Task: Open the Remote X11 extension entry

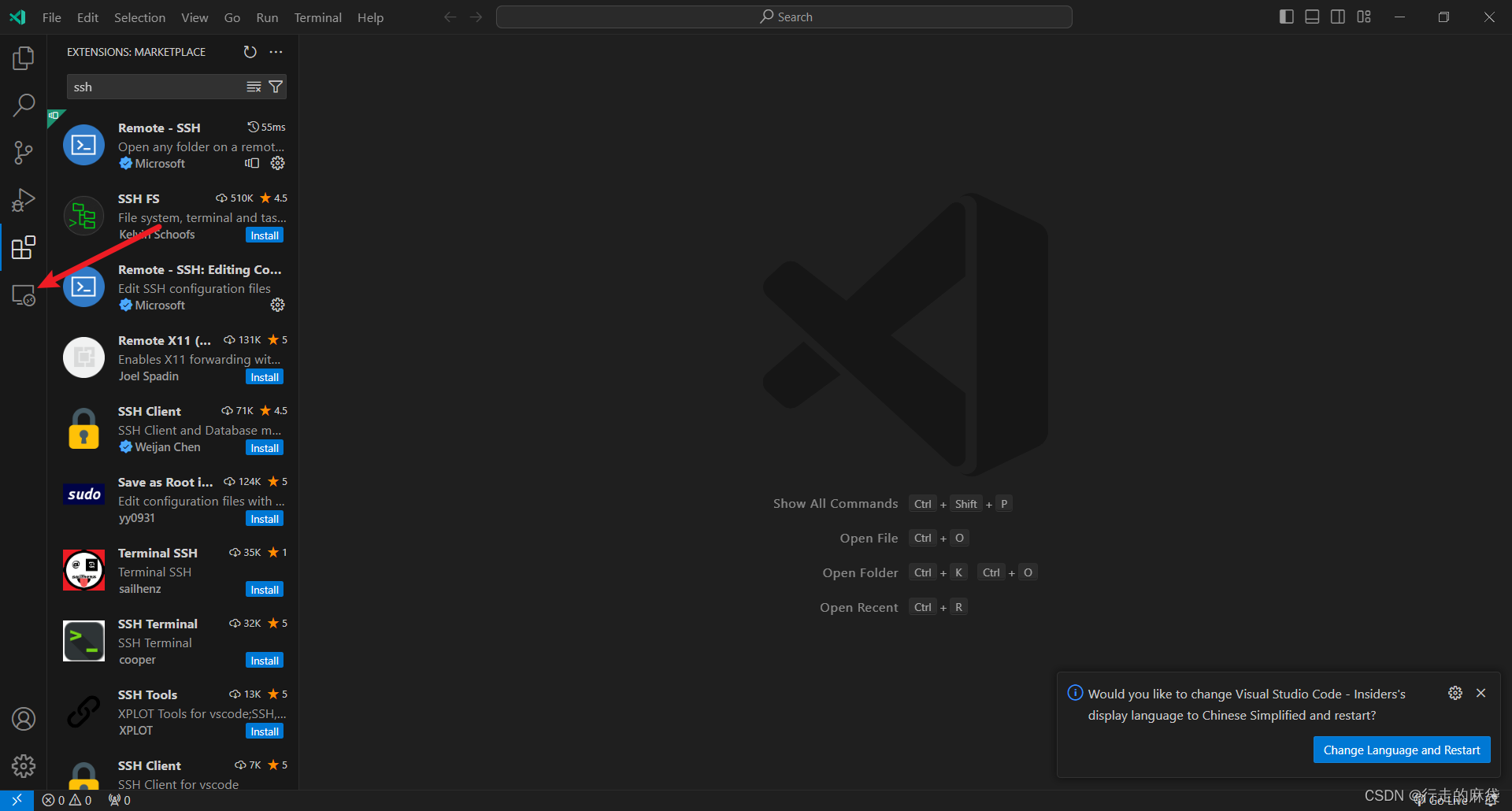Action: pos(173,357)
